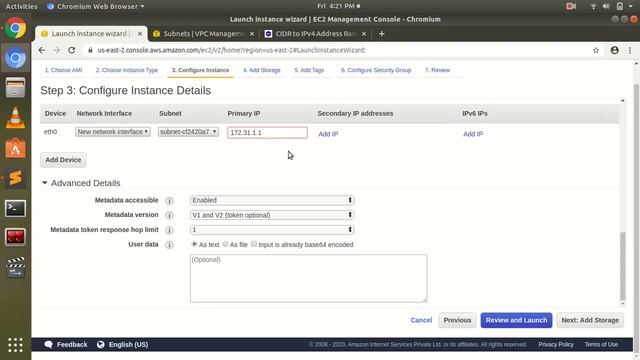
Task: Show info for User data
Action: click(169, 245)
